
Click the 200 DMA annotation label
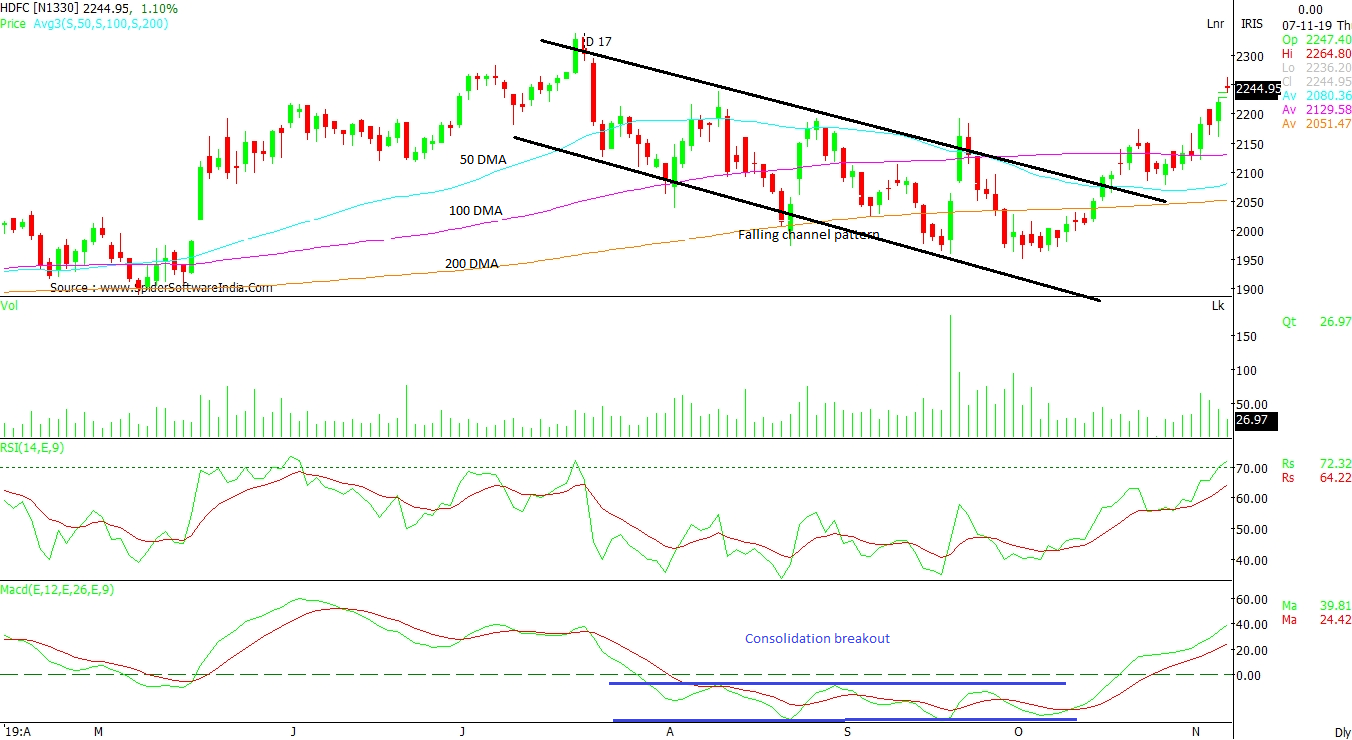471,264
